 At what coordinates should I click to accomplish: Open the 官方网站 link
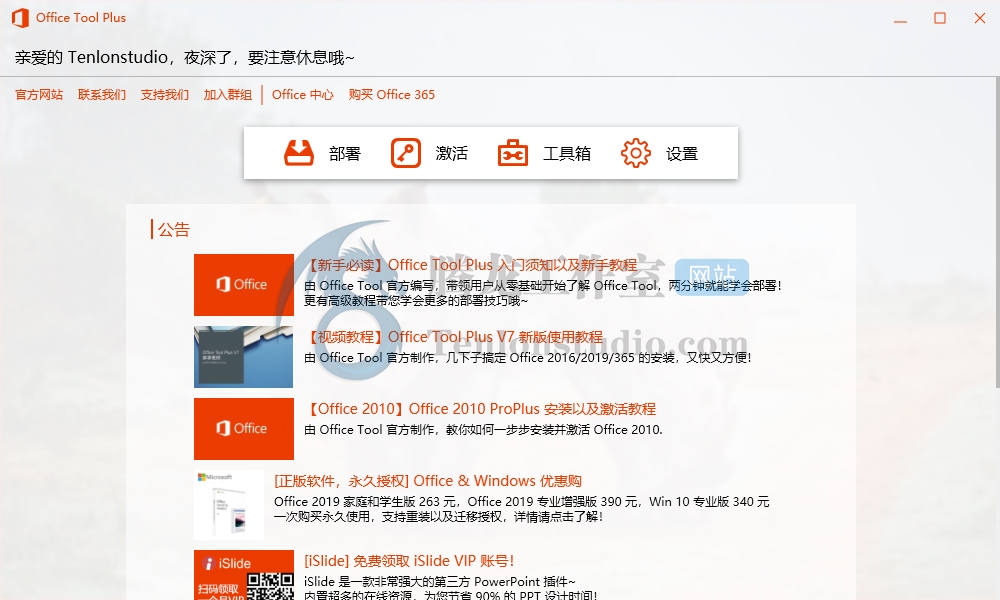[39, 95]
